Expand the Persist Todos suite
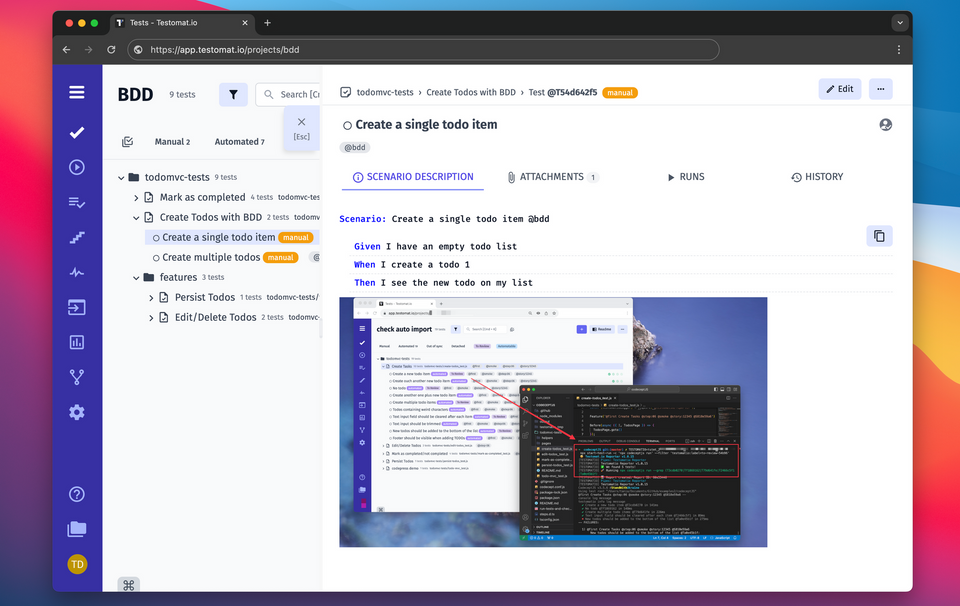Screen dimensions: 960x606 point(151,297)
